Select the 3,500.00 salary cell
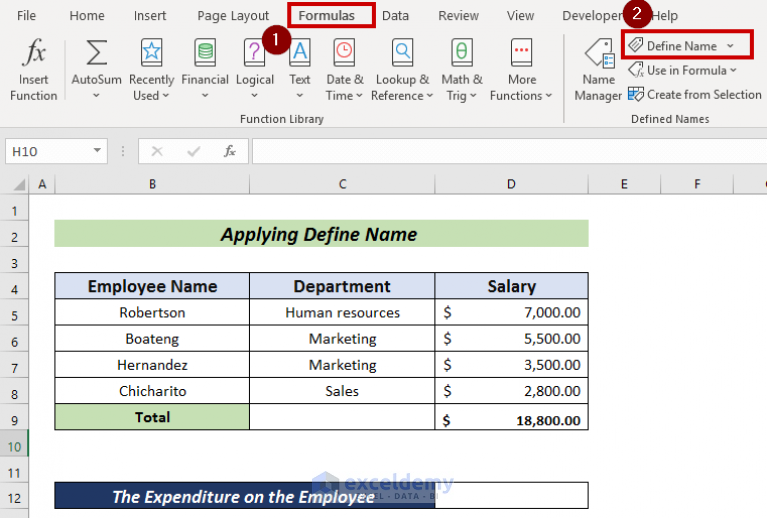Screen dimensions: 767x518 [511, 365]
